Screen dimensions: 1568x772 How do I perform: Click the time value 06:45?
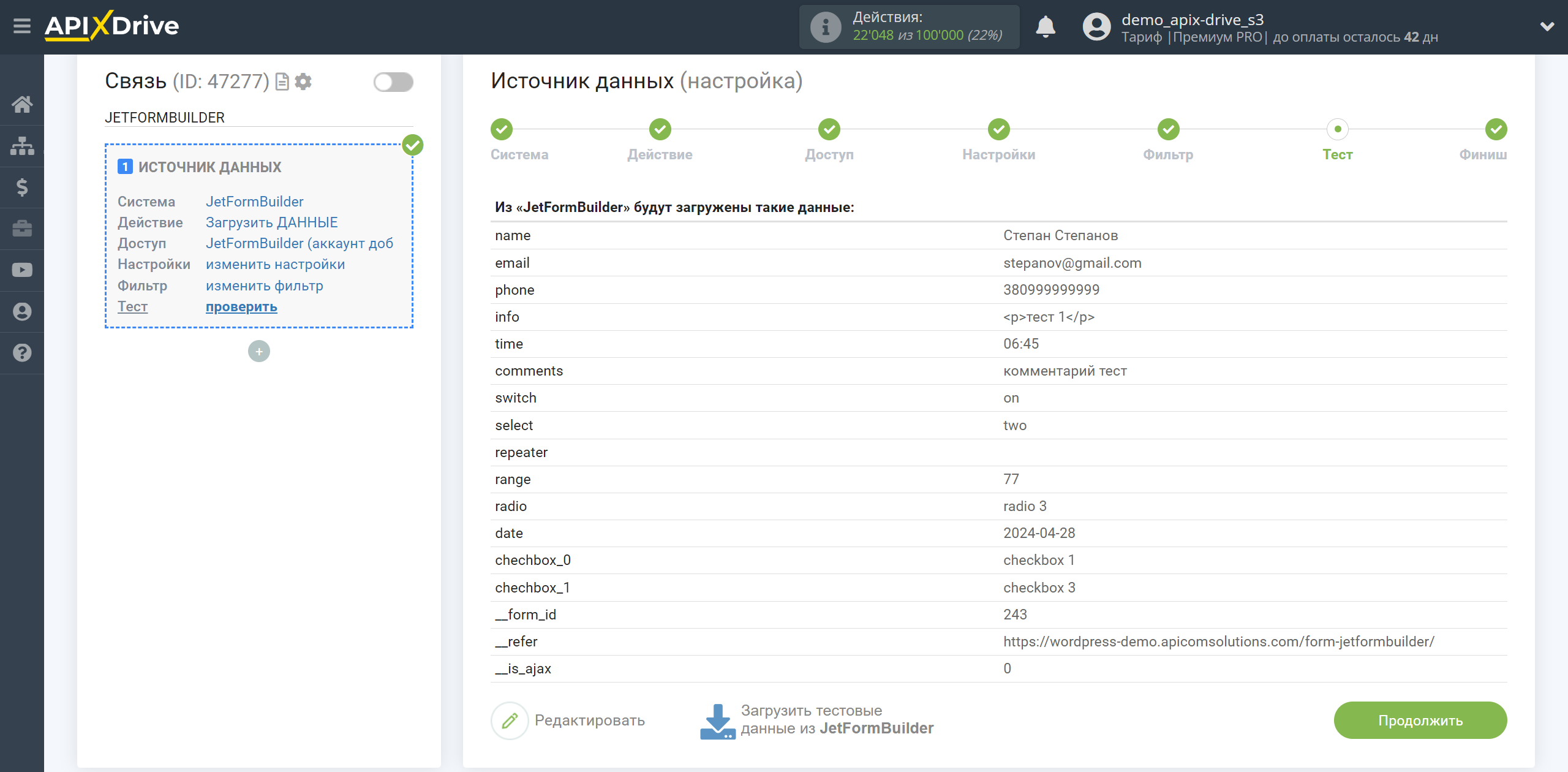click(1020, 344)
